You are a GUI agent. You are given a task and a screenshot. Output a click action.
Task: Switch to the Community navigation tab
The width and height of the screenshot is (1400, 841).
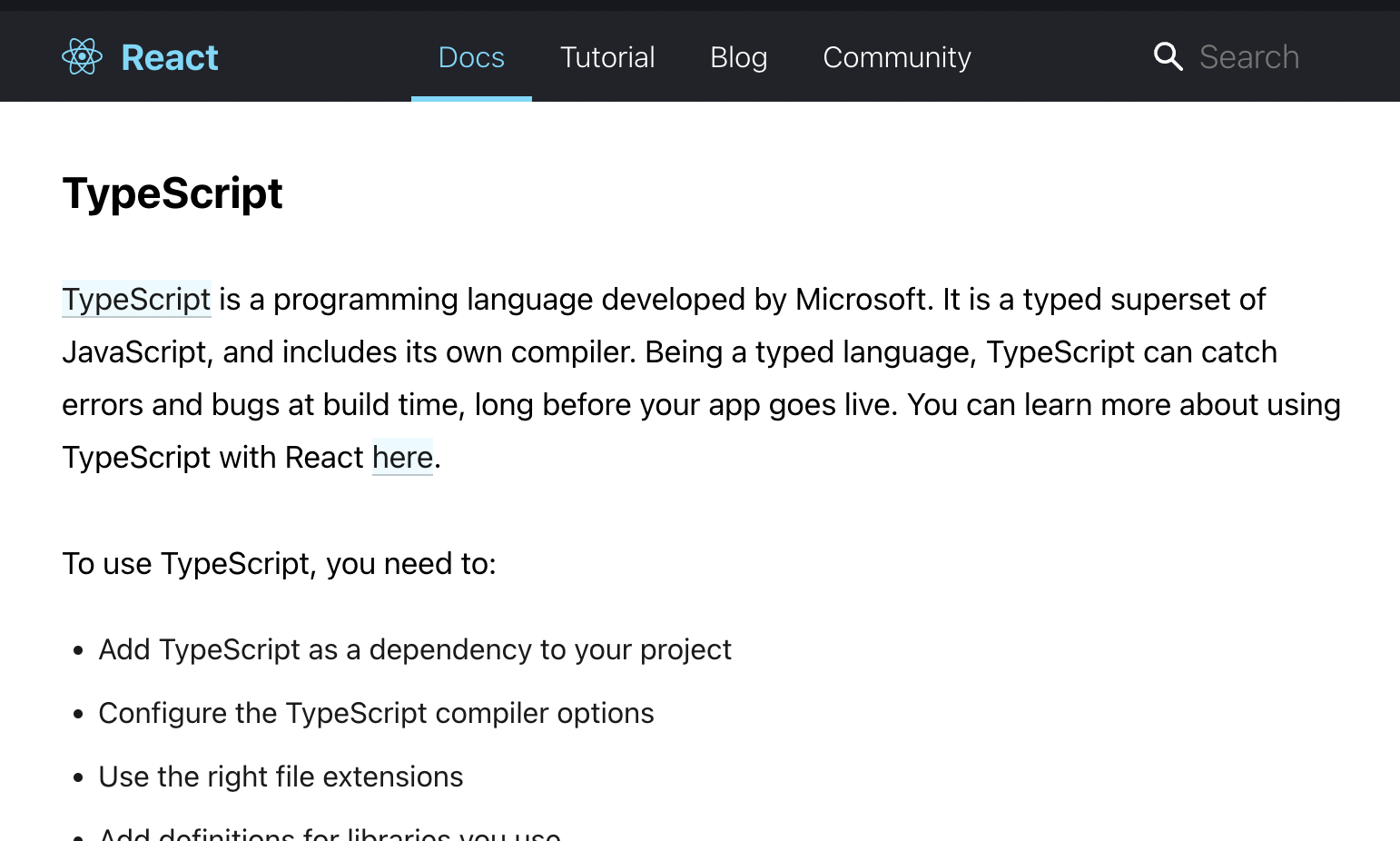(x=897, y=57)
